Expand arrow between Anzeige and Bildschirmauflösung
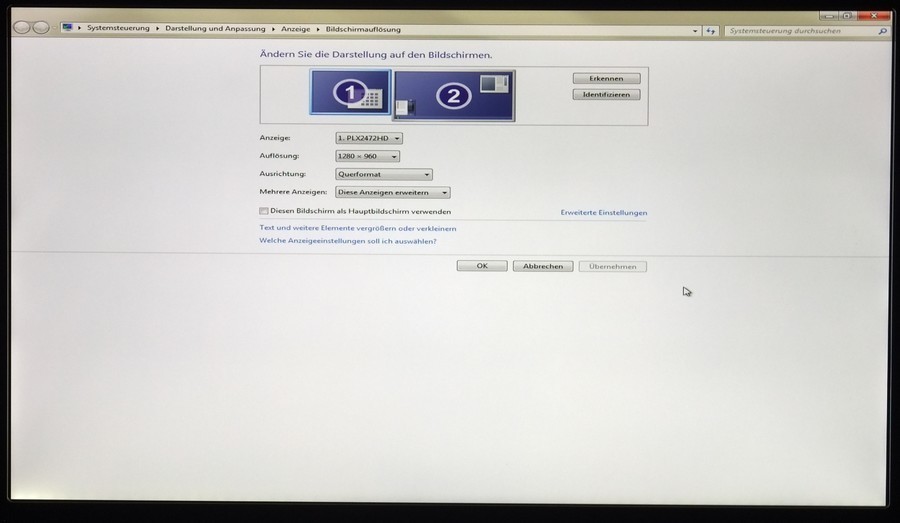 point(318,29)
